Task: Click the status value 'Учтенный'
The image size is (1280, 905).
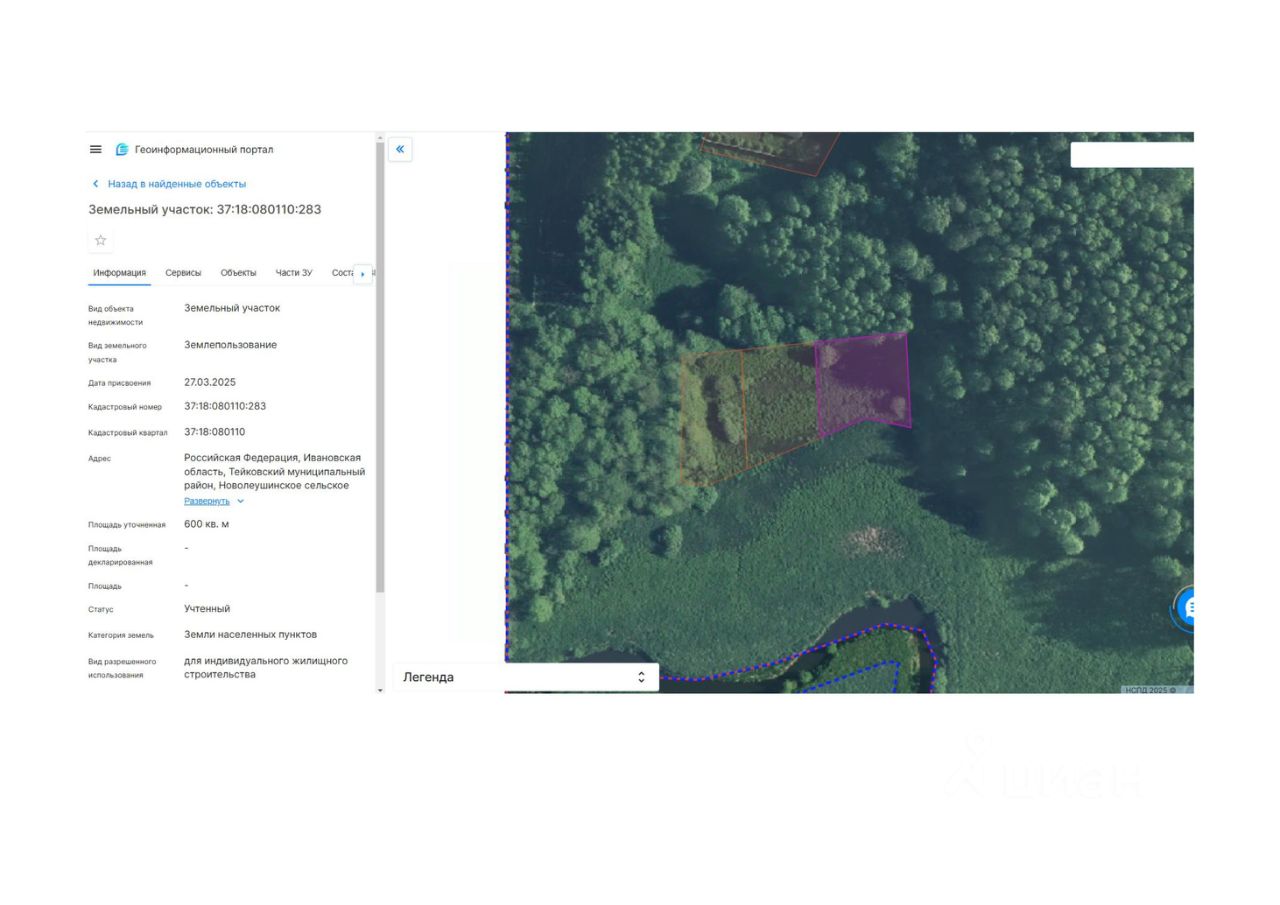Action: [207, 608]
